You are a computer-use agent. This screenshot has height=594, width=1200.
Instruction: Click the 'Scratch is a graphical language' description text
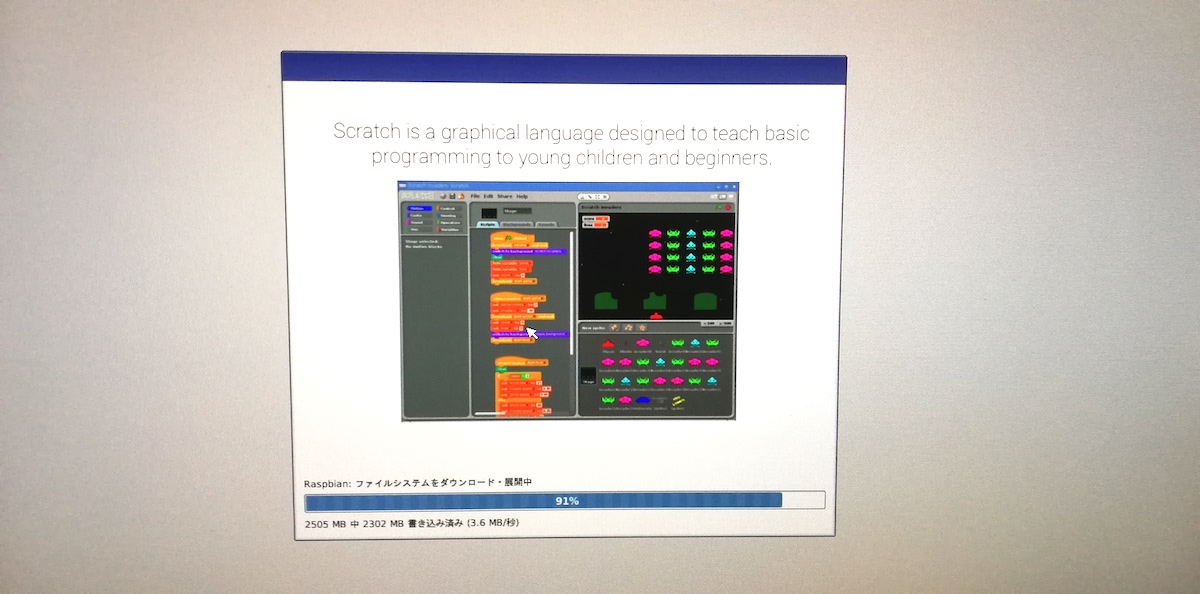(x=571, y=145)
